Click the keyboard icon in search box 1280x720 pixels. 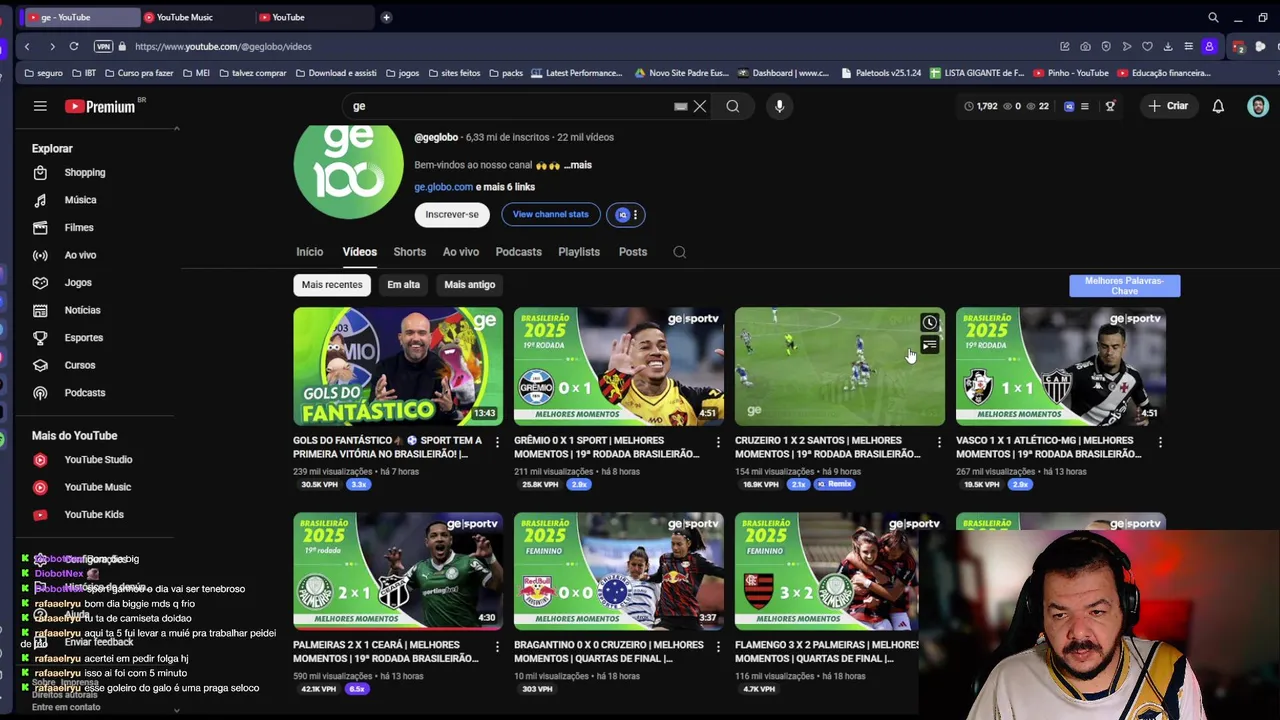point(681,106)
